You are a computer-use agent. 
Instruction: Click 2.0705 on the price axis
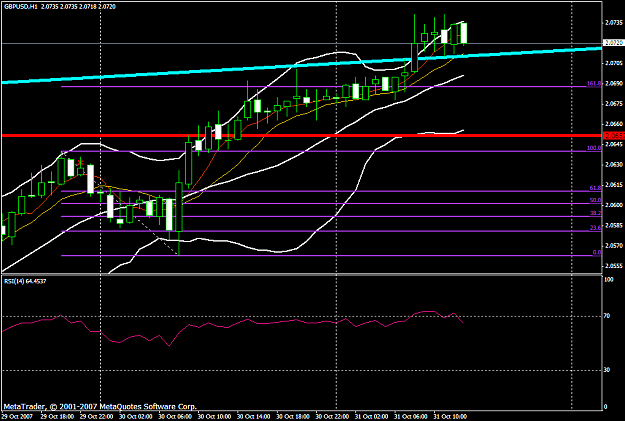614,63
